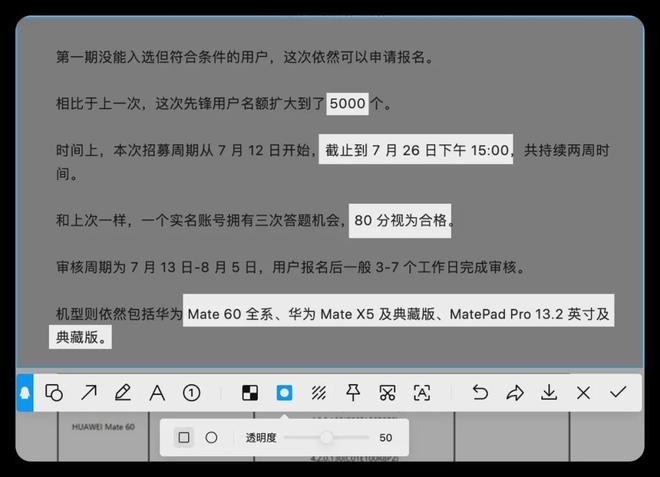Click the blue QQ penguin icon

point(25,393)
